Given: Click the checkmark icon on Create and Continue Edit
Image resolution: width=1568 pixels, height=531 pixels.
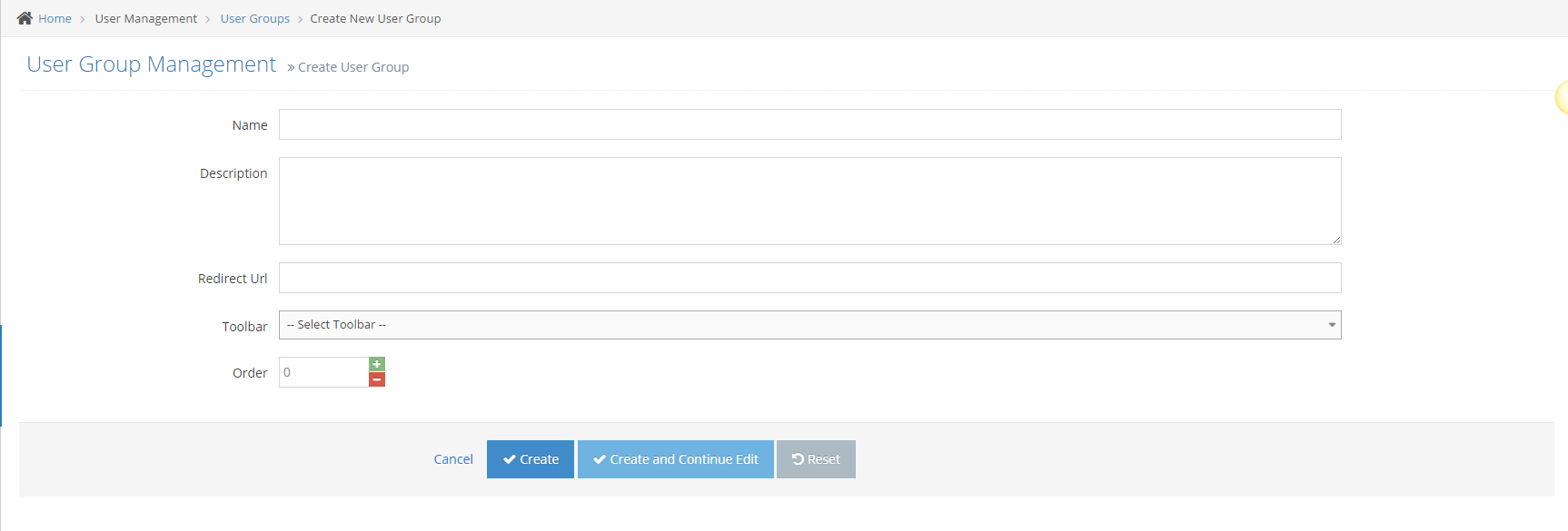Looking at the screenshot, I should point(599,459).
